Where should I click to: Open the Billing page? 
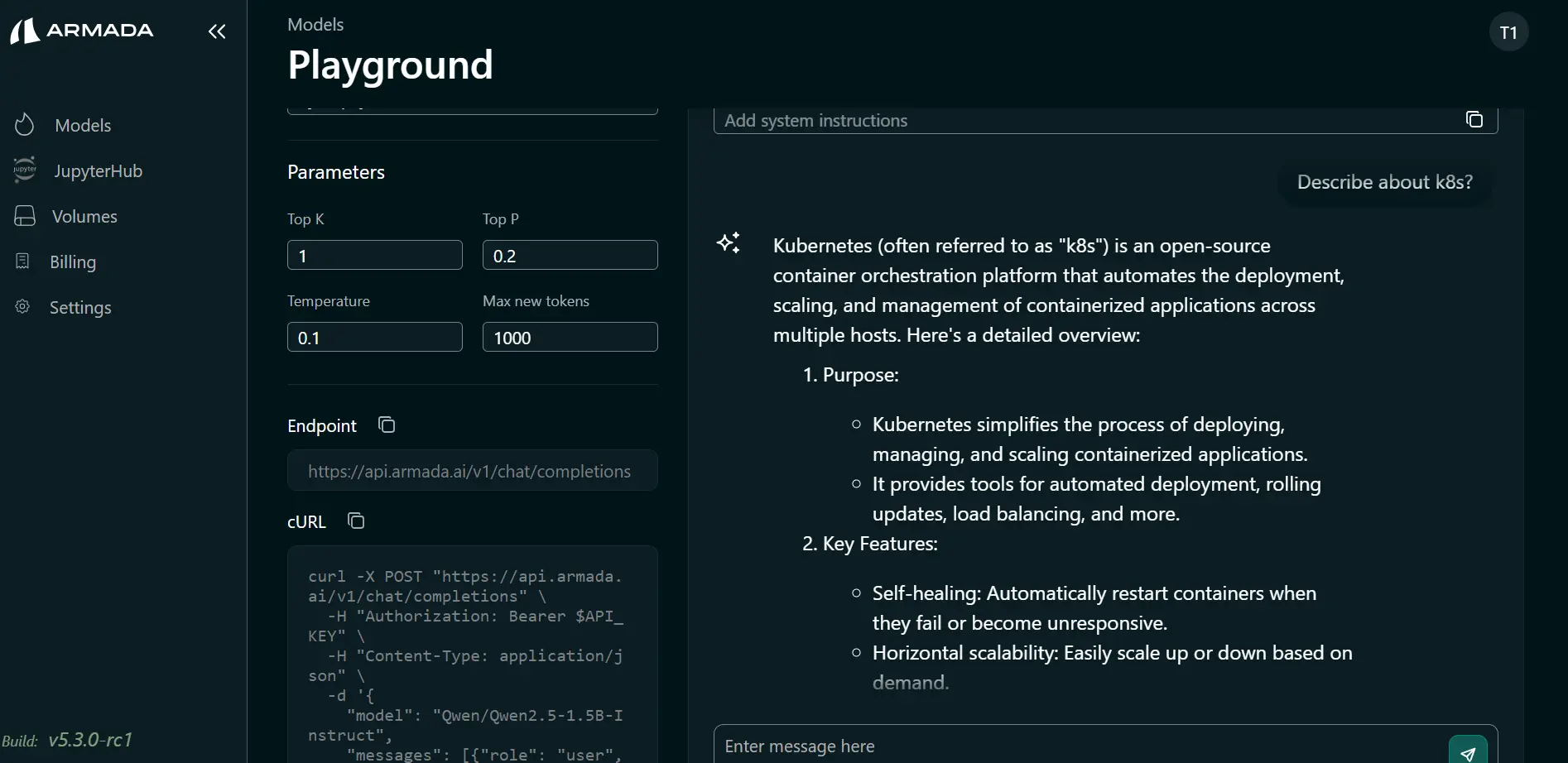(73, 262)
